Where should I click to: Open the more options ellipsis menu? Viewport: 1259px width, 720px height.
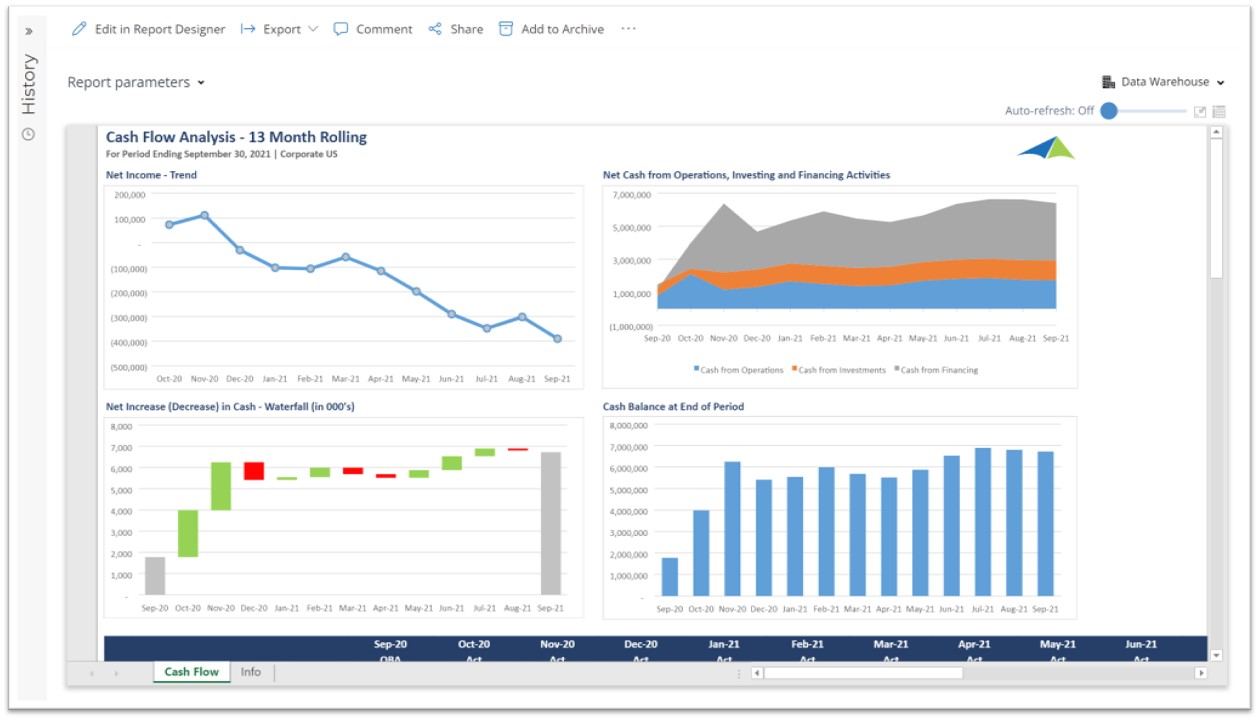628,29
